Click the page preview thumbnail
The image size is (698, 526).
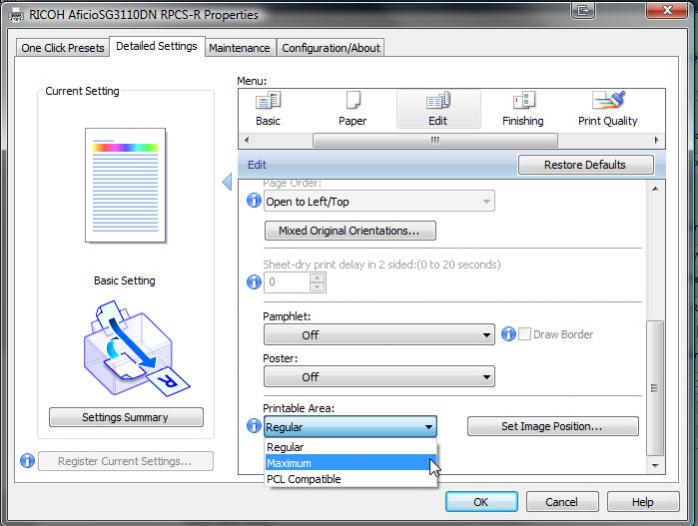tap(126, 186)
